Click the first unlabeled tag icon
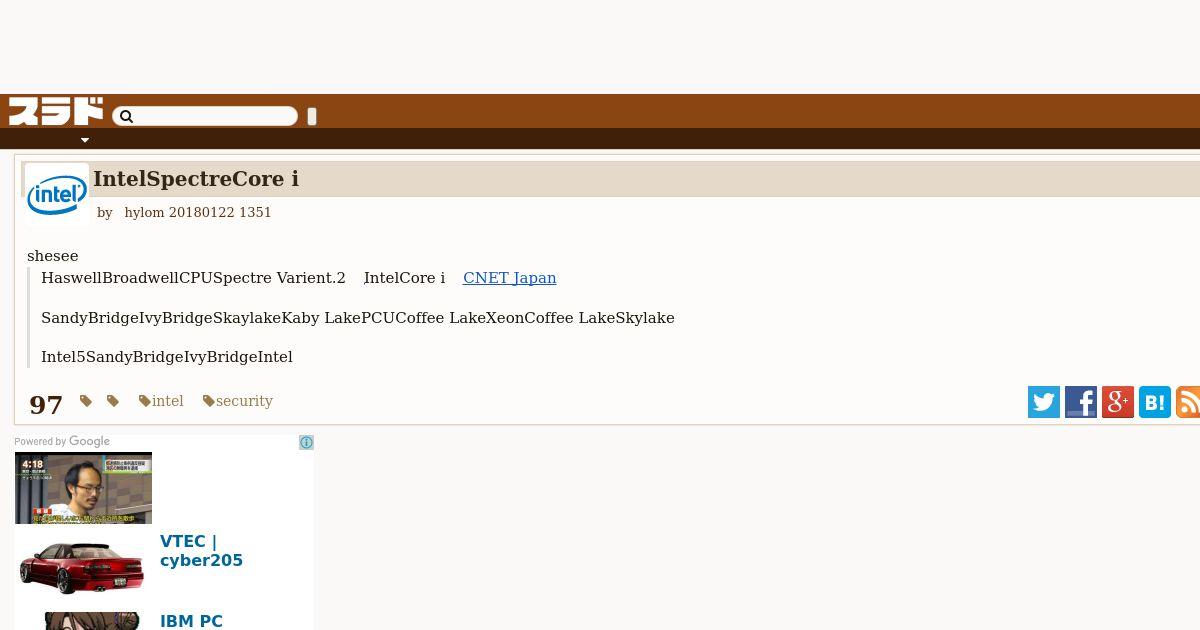This screenshot has height=630, width=1200. [86, 401]
